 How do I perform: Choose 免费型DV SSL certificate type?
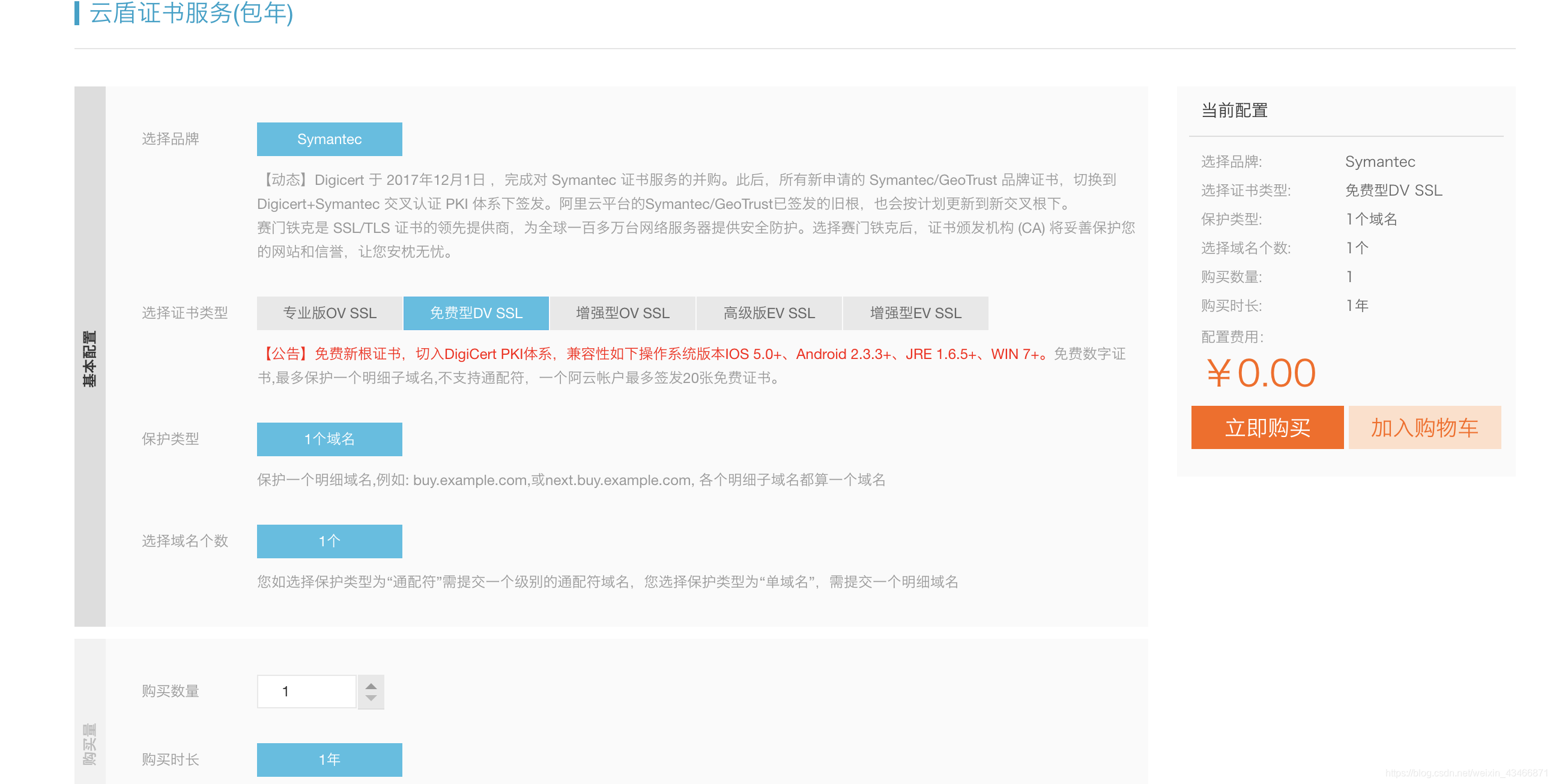[476, 313]
